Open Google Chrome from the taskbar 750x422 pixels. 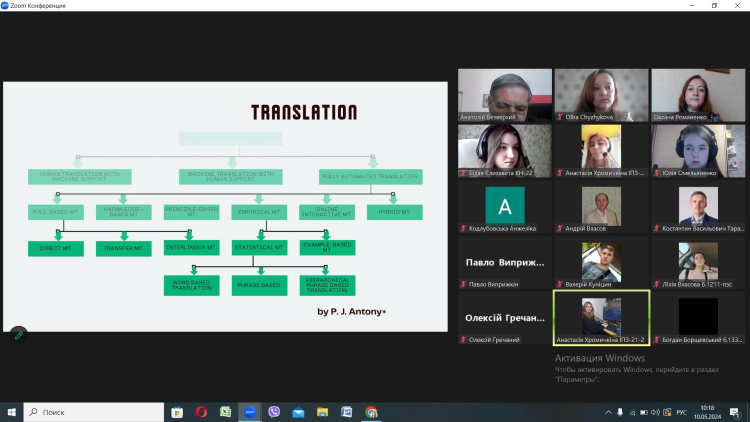point(371,411)
